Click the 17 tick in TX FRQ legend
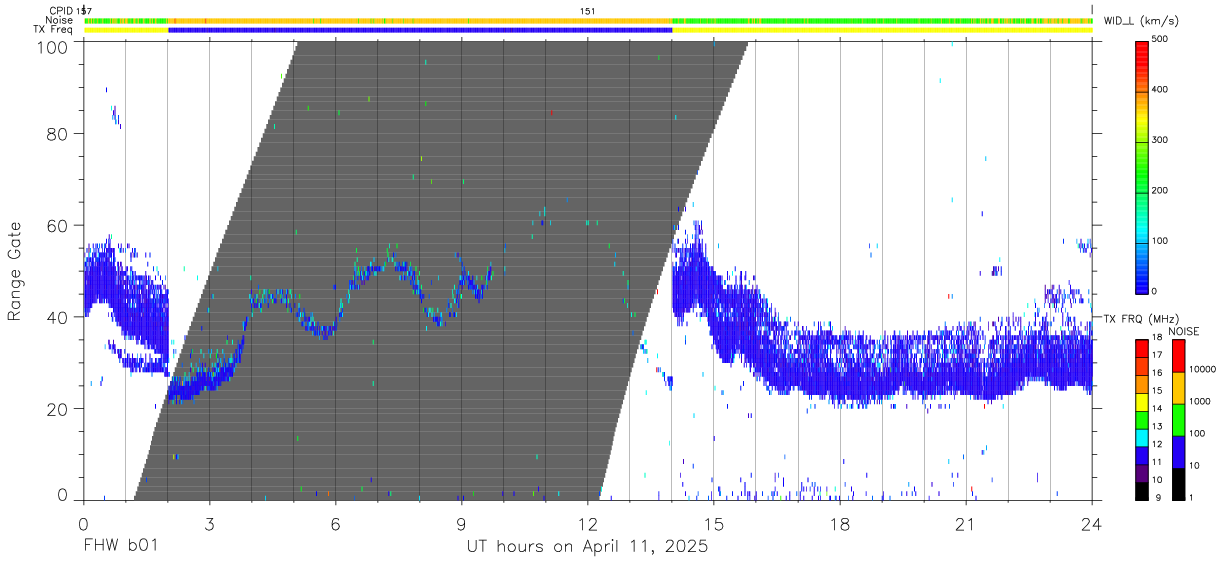The image size is (1228, 567). (x=1158, y=355)
